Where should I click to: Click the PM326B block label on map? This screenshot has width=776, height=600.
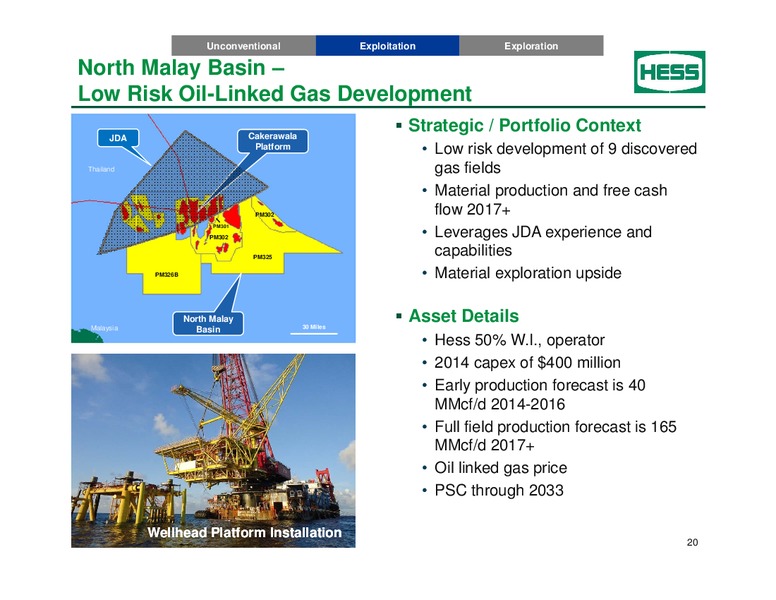166,275
